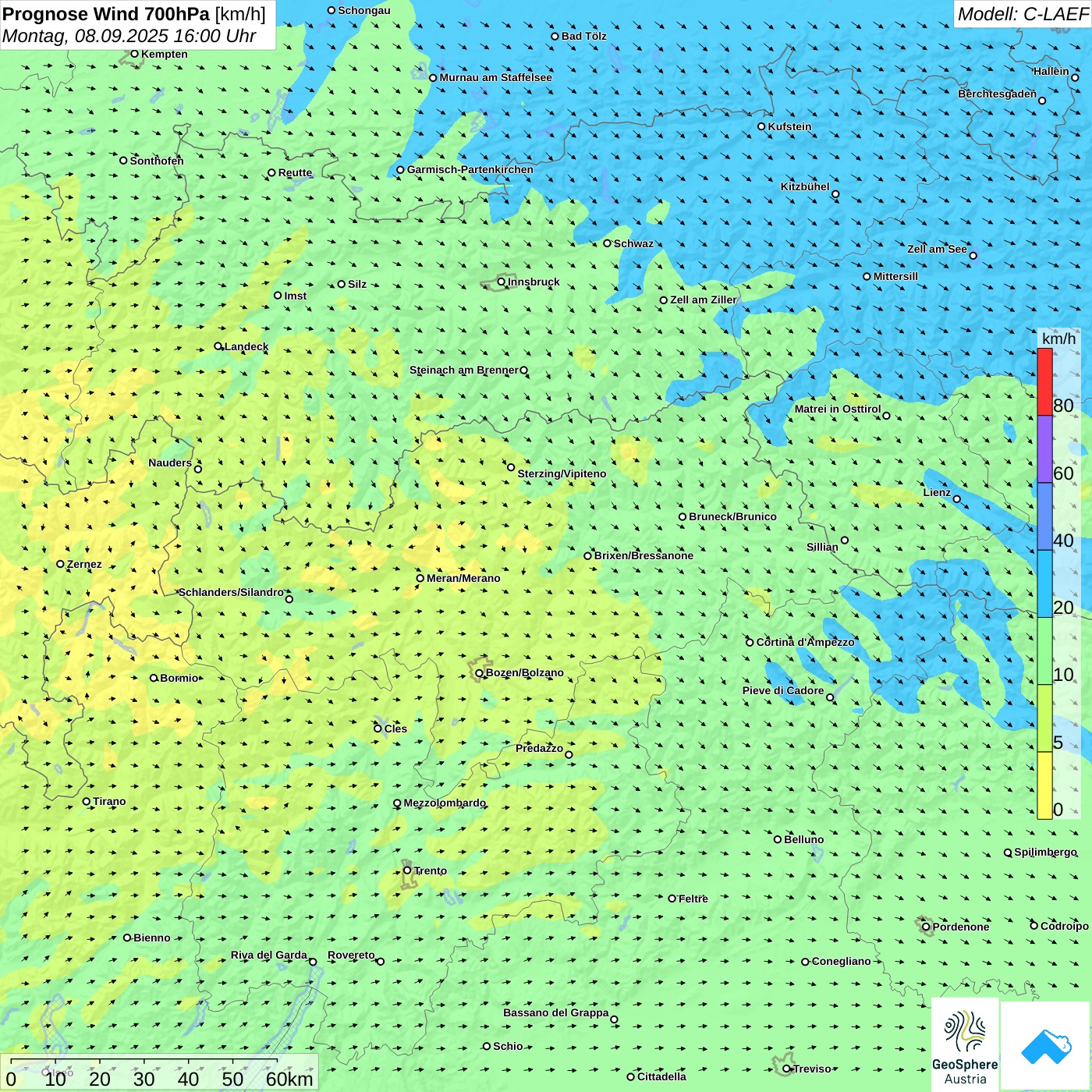Select the red legend color segment

coord(1044,381)
